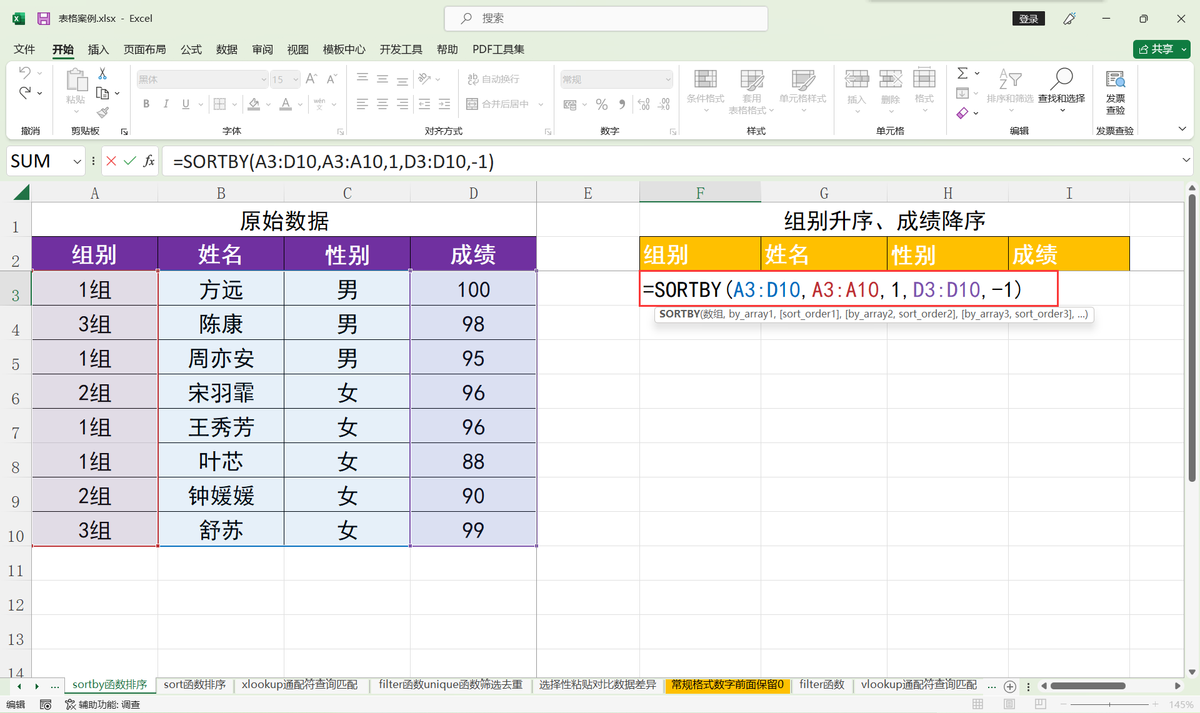This screenshot has width=1200, height=713.
Task: Click the decrease font size icon
Action: 332,79
